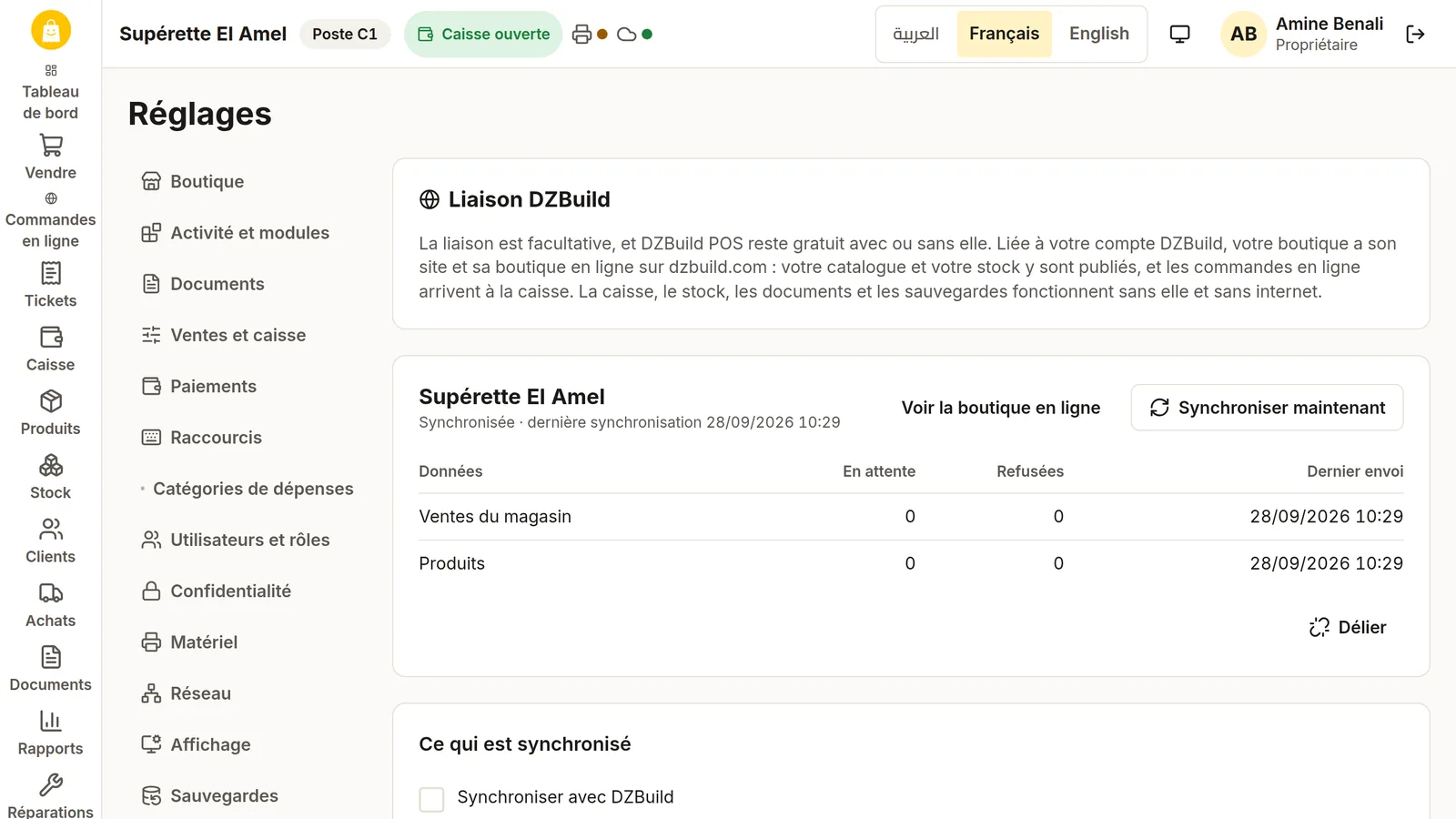Click Voir la boutique en ligne

click(x=1001, y=408)
